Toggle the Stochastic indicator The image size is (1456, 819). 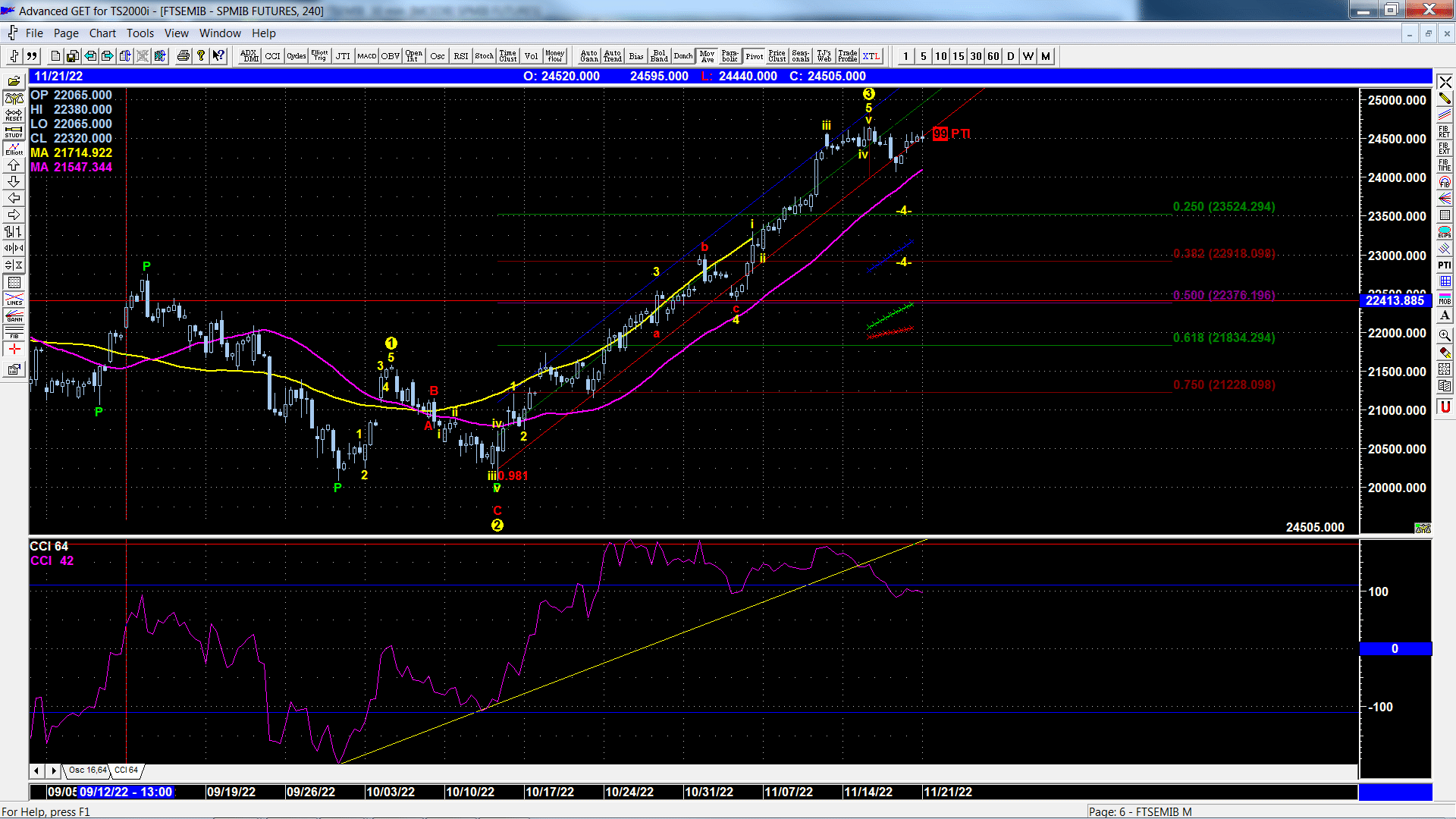(x=485, y=56)
